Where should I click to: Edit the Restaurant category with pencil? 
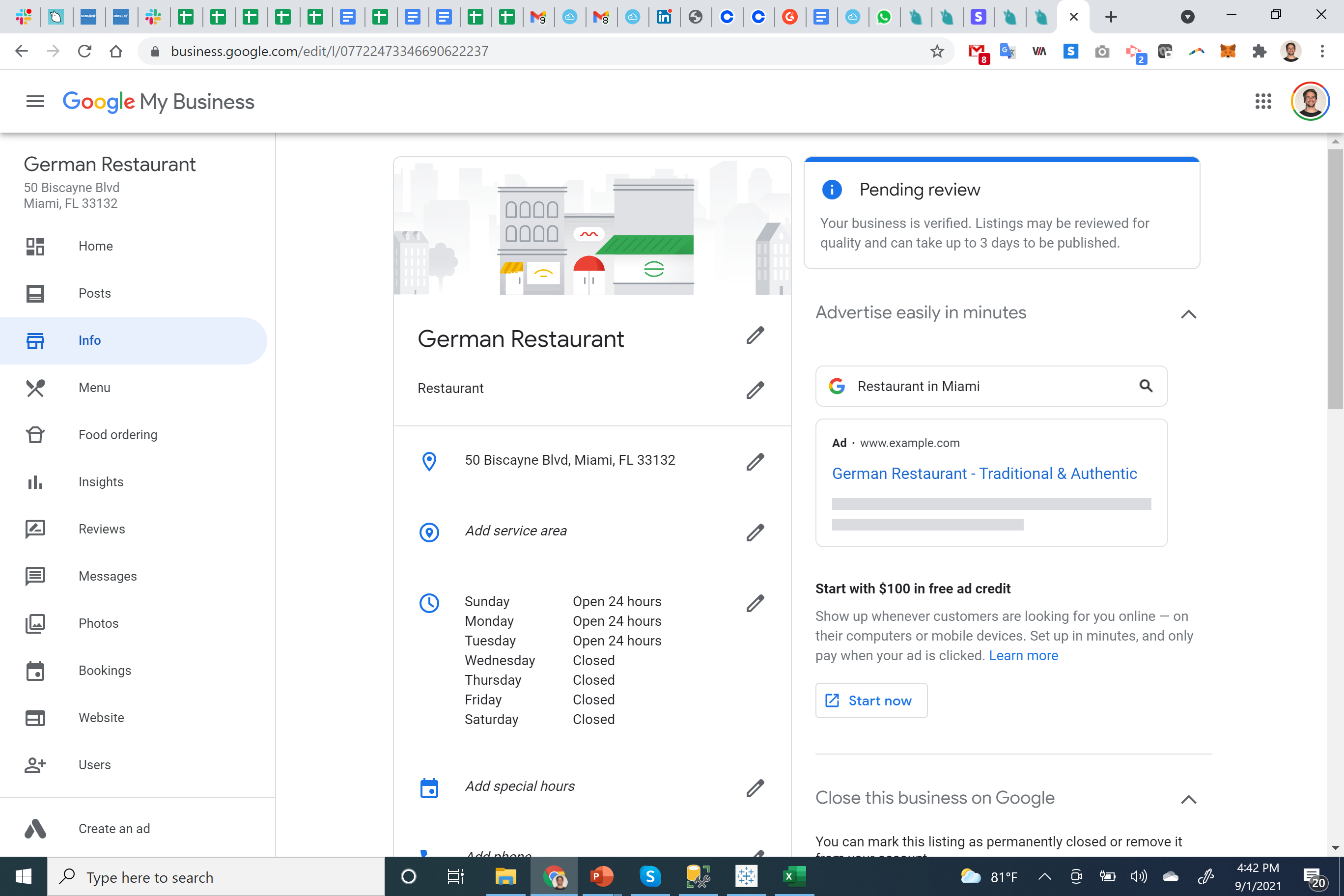click(755, 391)
